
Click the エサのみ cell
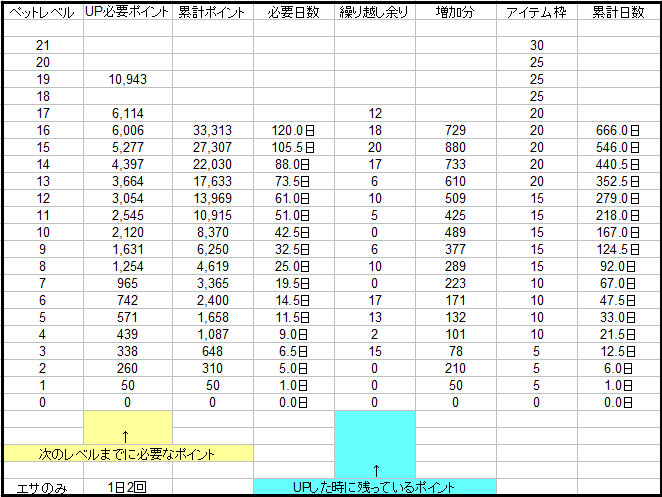42,487
